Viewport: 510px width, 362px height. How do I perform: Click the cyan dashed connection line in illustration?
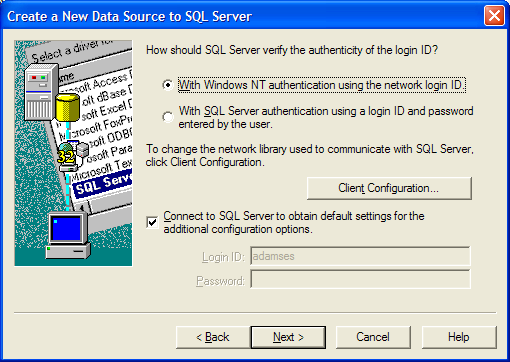click(x=68, y=167)
